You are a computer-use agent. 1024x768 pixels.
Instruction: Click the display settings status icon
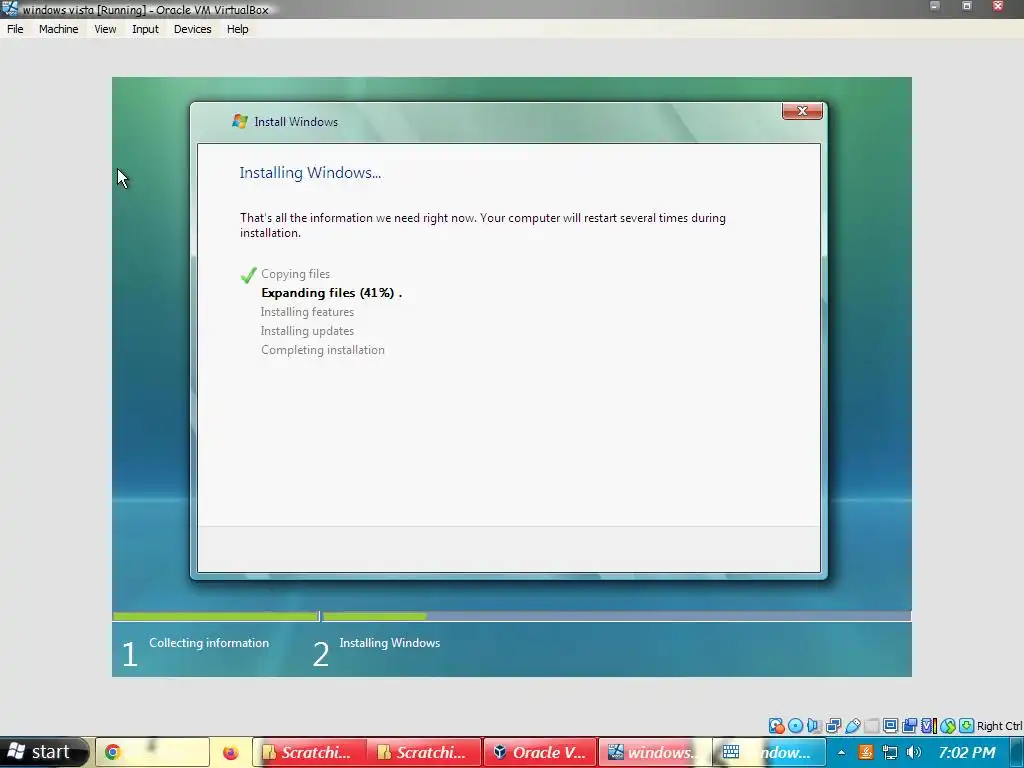point(890,726)
